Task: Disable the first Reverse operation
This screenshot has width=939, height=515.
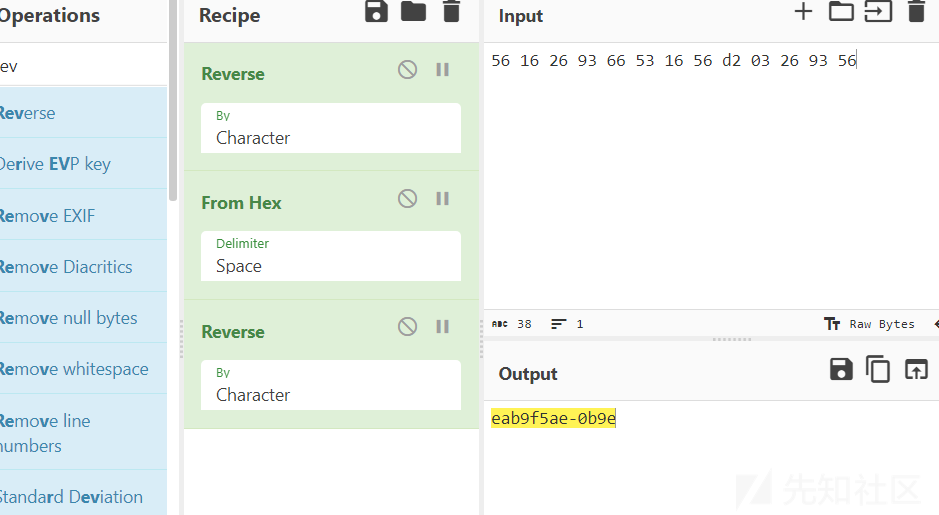Action: (x=407, y=70)
